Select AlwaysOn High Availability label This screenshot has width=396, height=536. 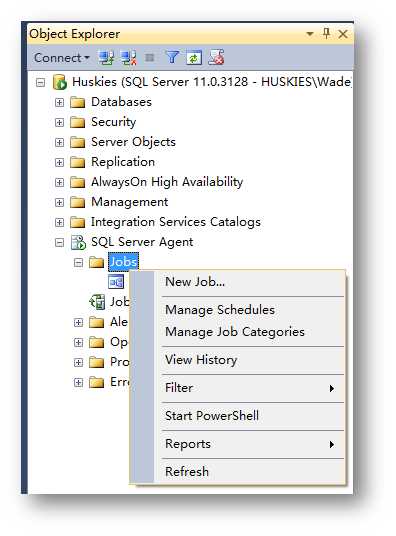167,182
